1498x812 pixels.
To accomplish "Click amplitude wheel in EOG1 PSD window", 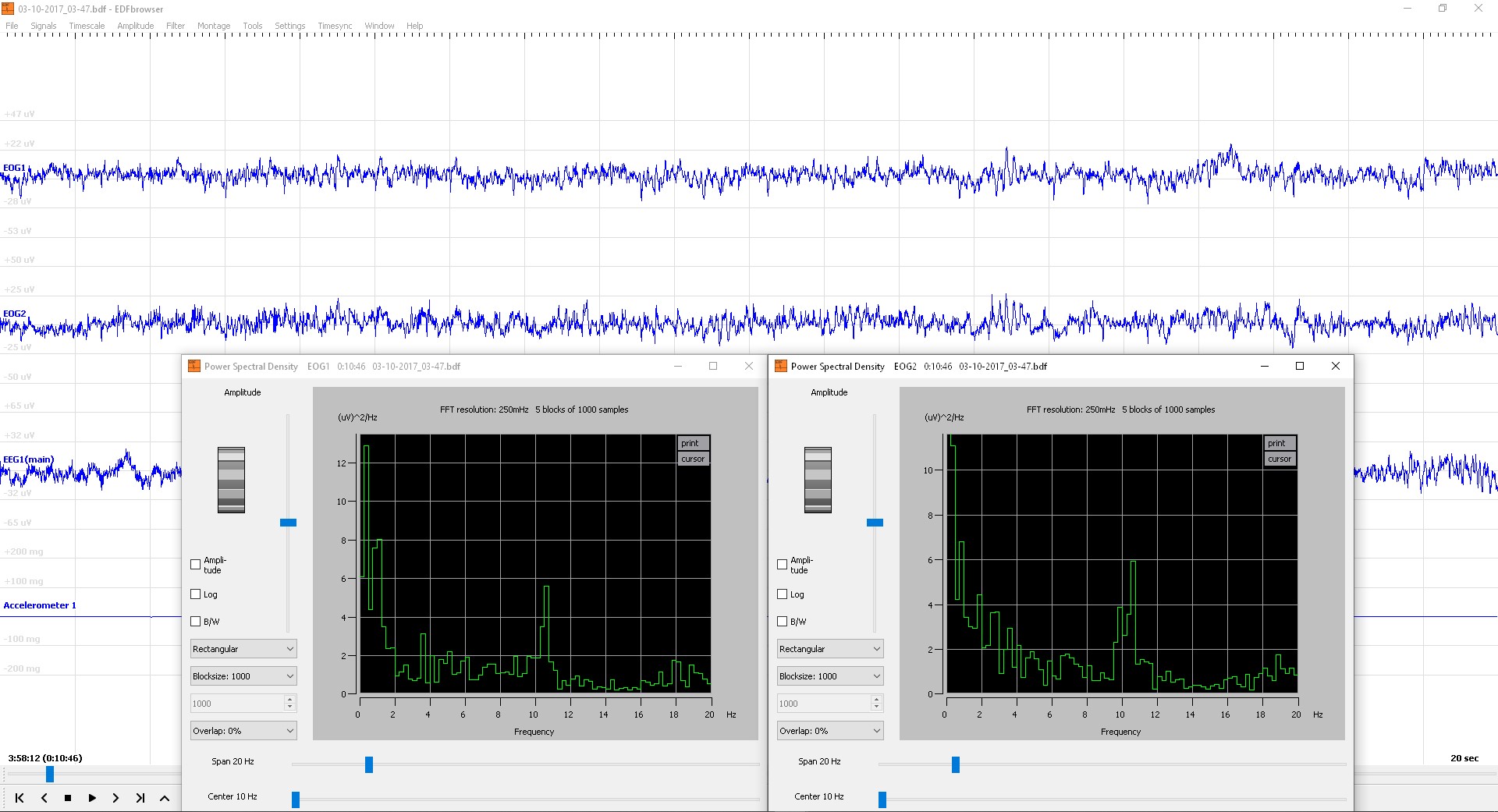I will click(231, 480).
